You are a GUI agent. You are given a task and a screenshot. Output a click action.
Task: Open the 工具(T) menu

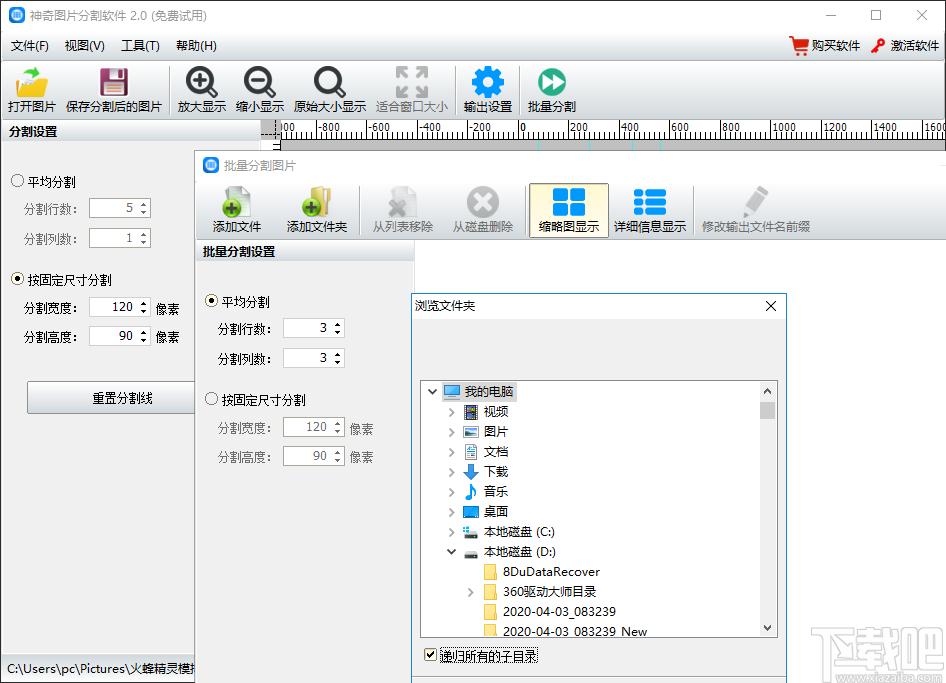[141, 46]
